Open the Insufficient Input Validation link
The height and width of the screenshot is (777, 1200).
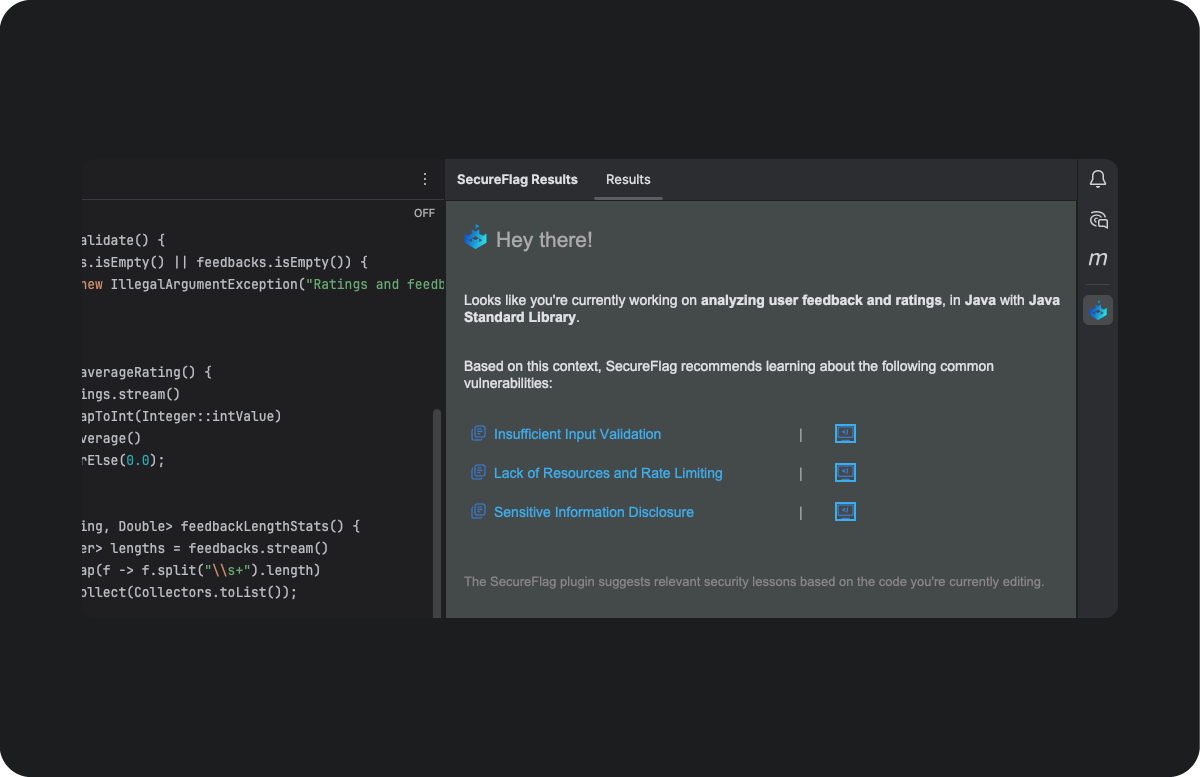pyautogui.click(x=577, y=434)
